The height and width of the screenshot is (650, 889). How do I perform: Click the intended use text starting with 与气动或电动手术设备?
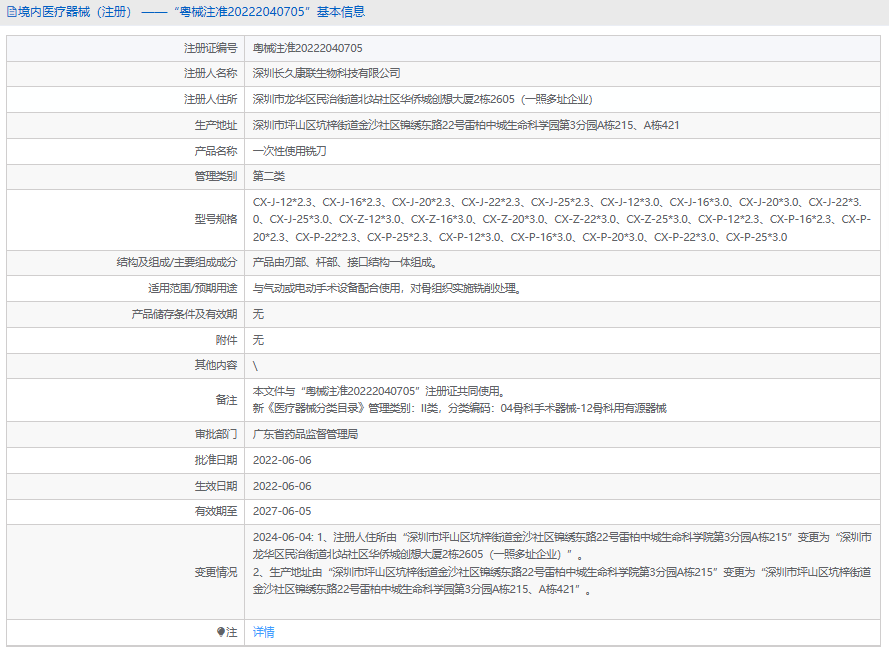(x=387, y=288)
